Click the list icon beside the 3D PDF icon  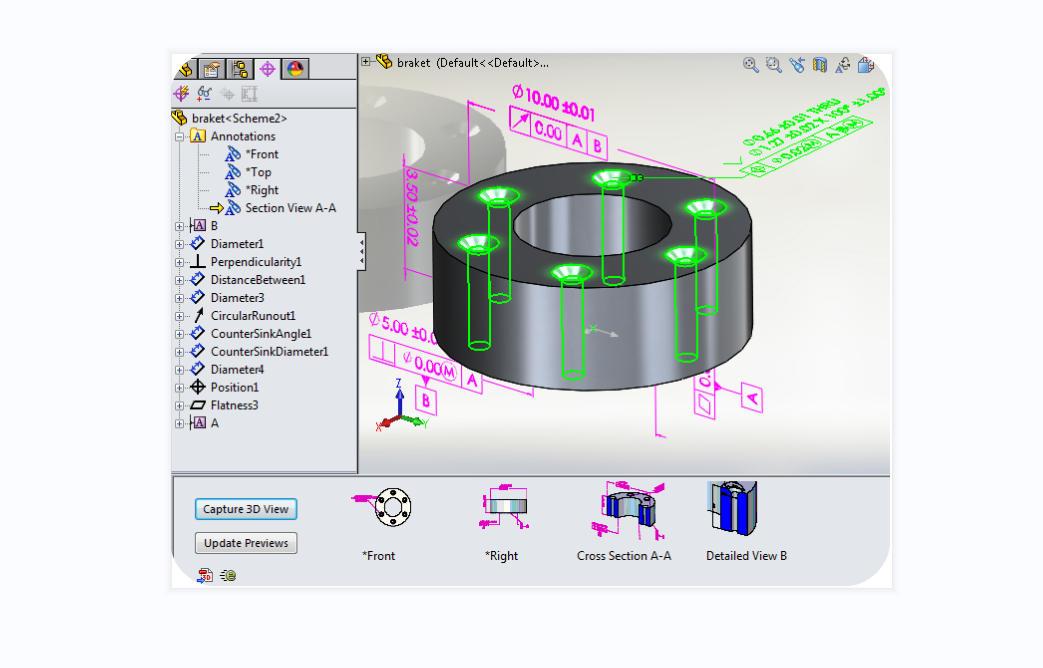pyautogui.click(x=228, y=576)
